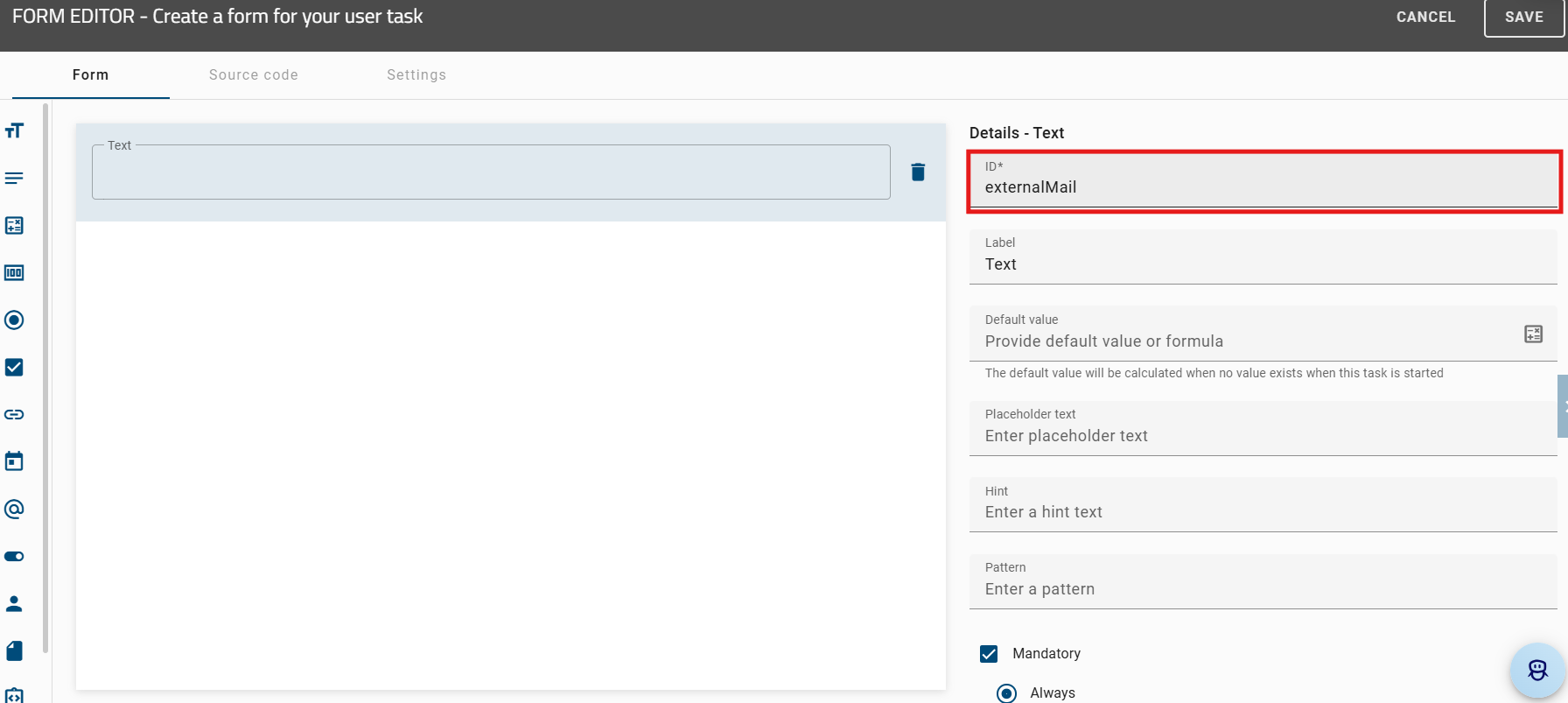Delete the Text field with trash icon
1568x703 pixels.
[918, 172]
